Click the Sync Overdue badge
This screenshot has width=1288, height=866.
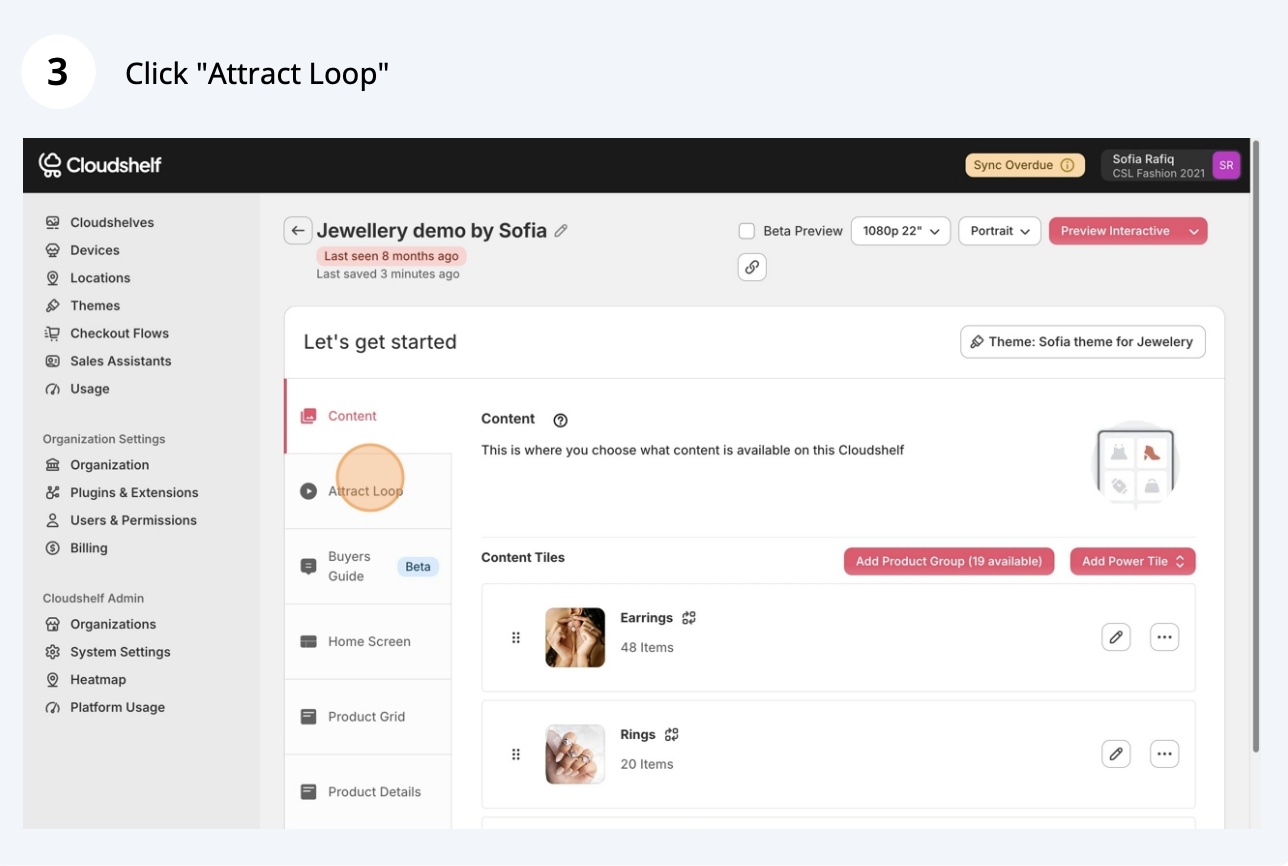coord(1025,165)
